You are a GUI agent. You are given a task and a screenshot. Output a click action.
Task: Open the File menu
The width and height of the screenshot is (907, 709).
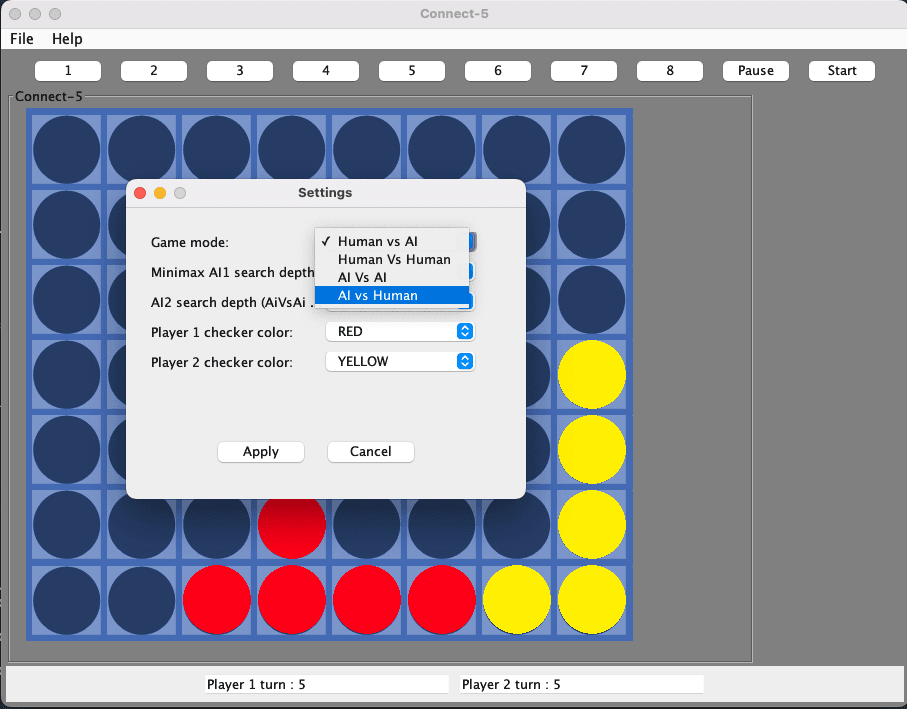click(21, 39)
